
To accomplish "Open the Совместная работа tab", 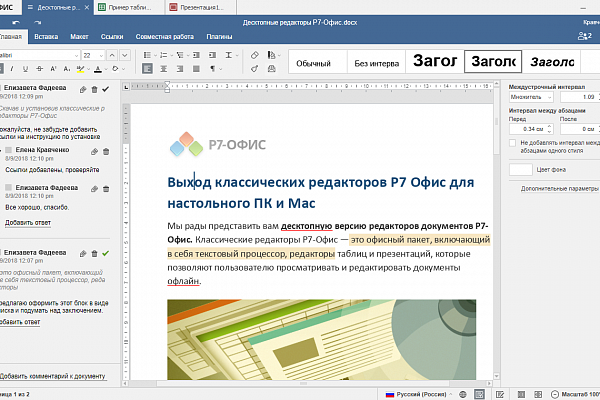I will pyautogui.click(x=165, y=37).
